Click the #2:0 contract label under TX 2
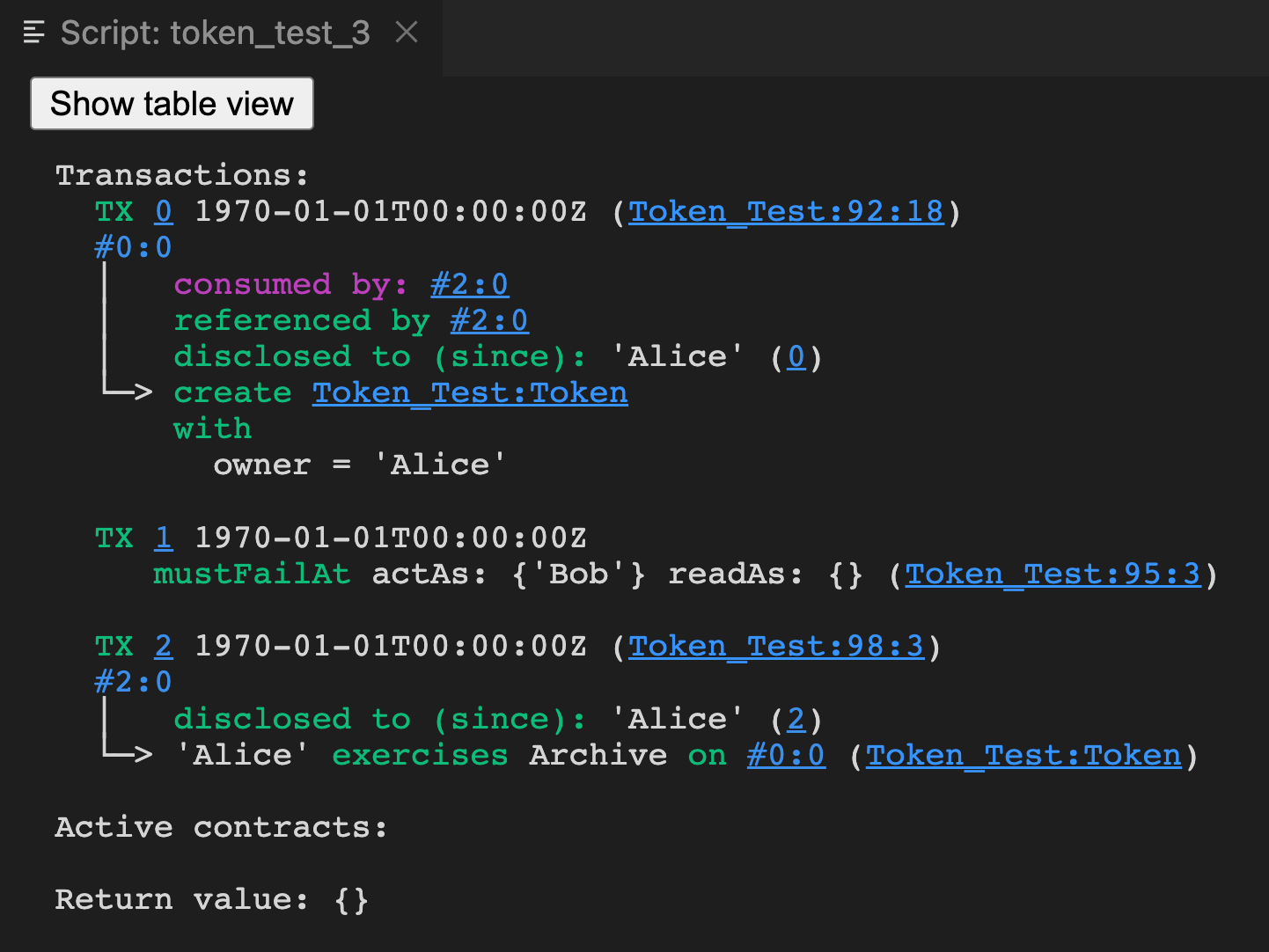 tap(133, 682)
